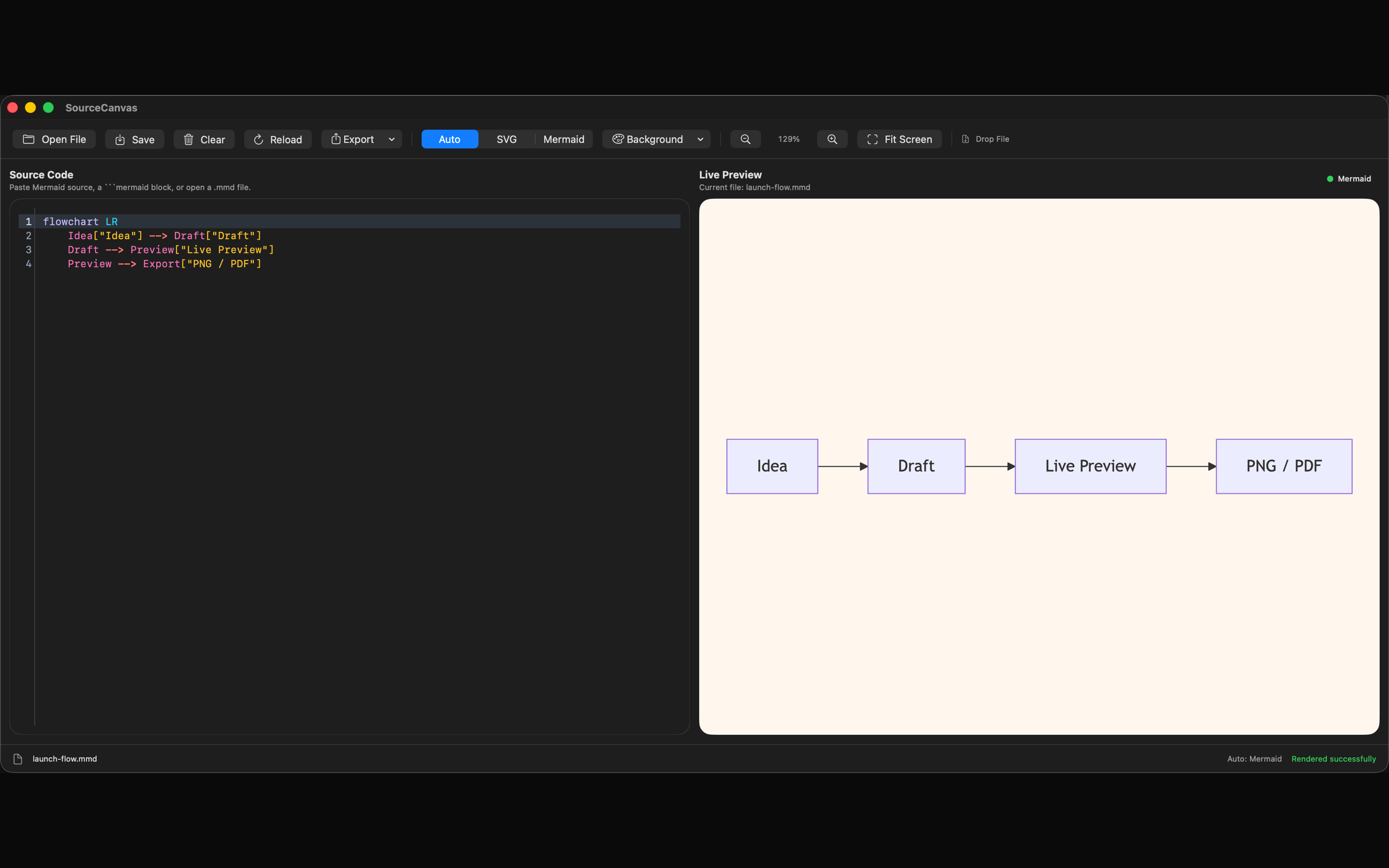Click code line Preview --> Export
Image resolution: width=1389 pixels, height=868 pixels.
click(x=165, y=264)
